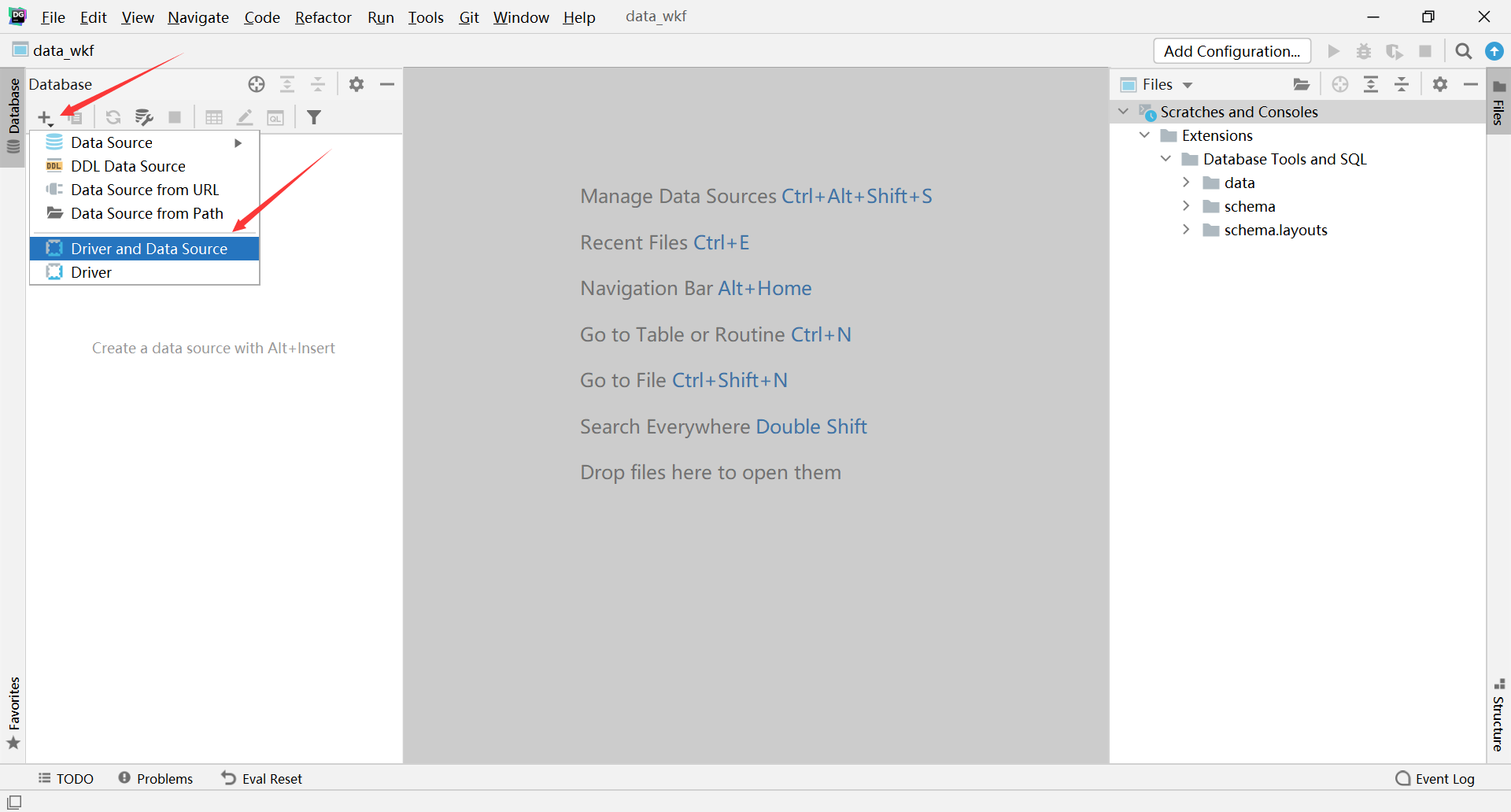Click Collapse All icon in Files panel
The height and width of the screenshot is (812, 1511).
tap(1402, 84)
